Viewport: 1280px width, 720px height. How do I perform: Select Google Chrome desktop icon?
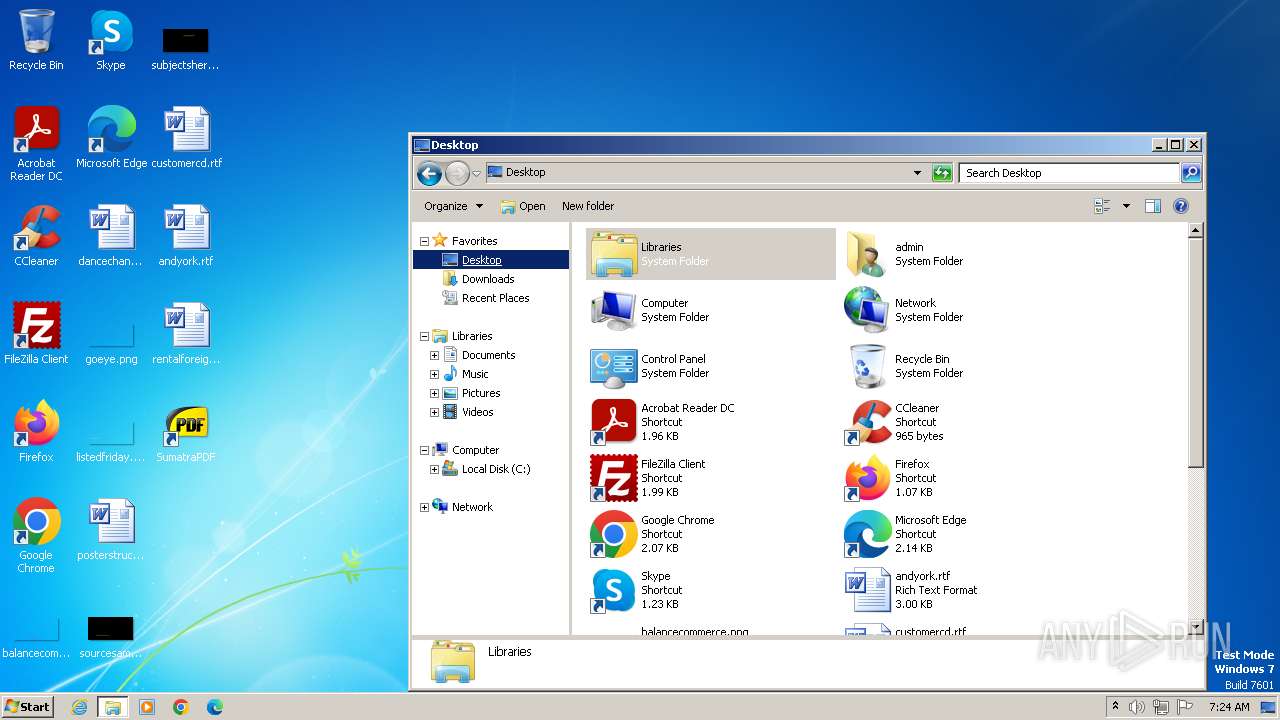click(36, 536)
